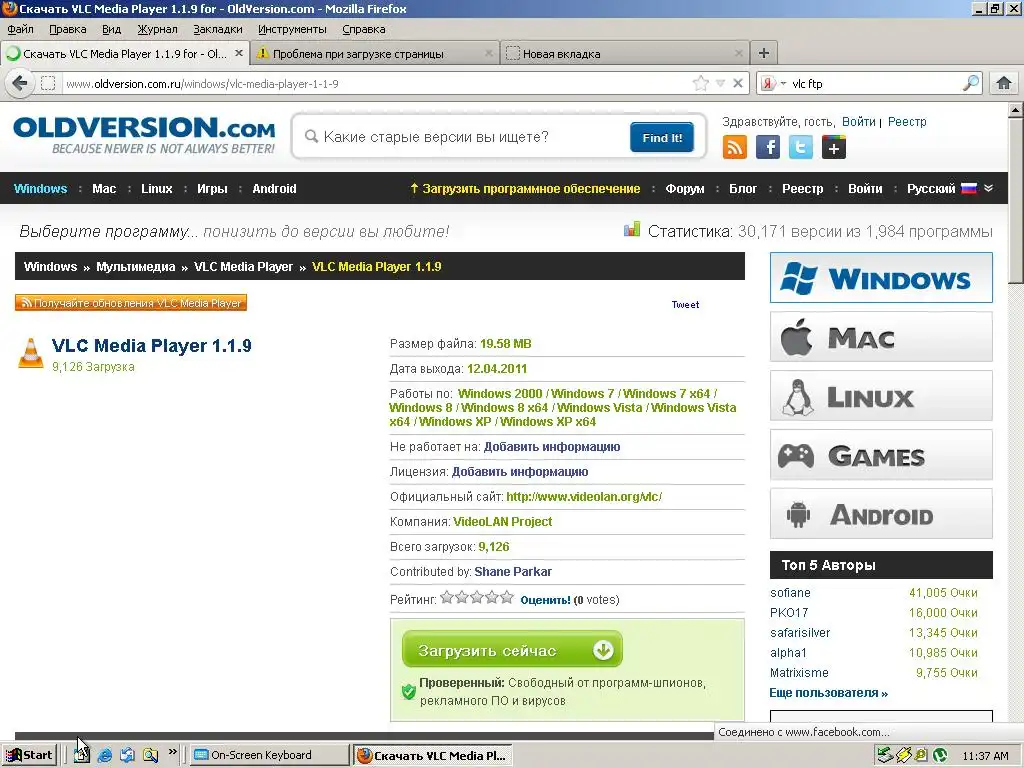The width and height of the screenshot is (1024, 768).
Task: Click the bookmark star icon in address bar
Action: (701, 83)
